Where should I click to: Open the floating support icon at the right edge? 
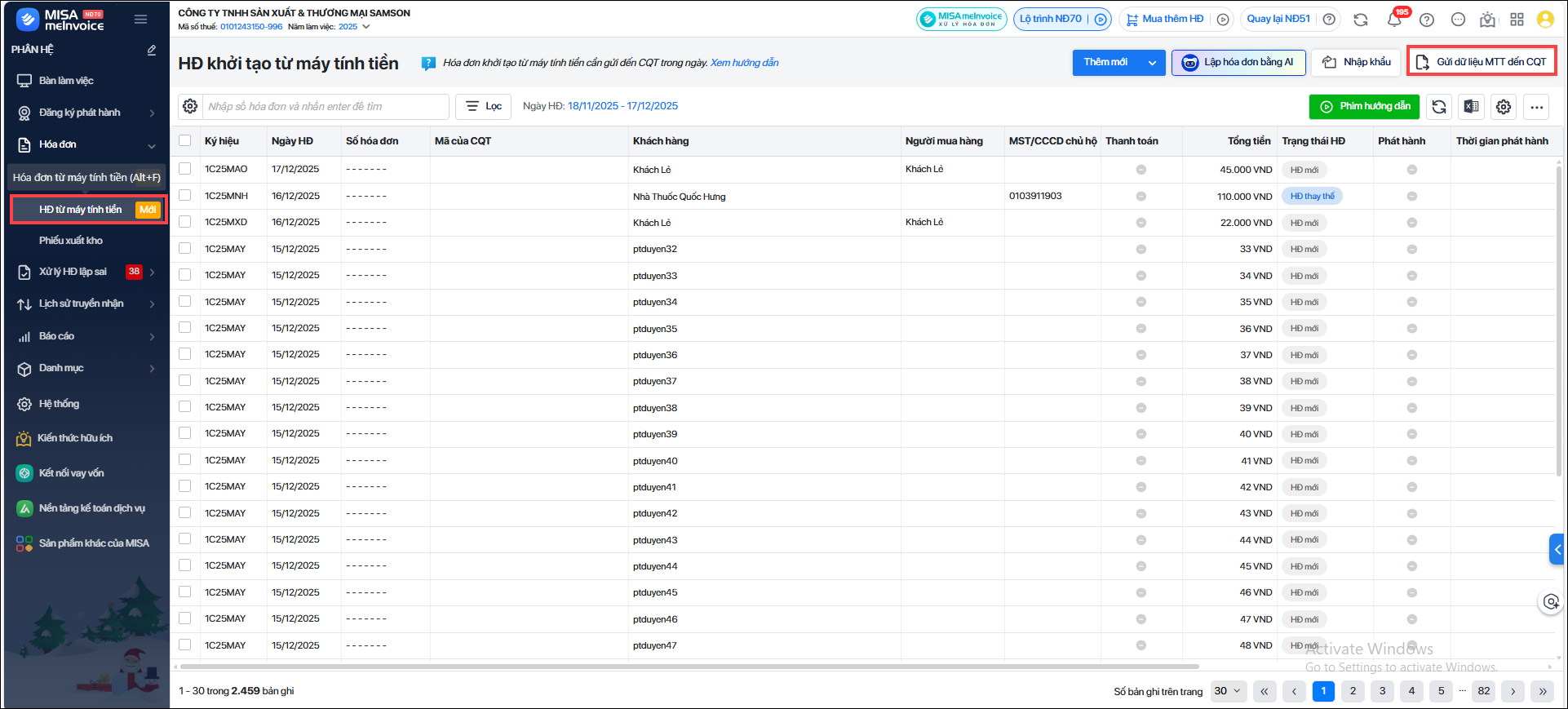[x=1550, y=602]
